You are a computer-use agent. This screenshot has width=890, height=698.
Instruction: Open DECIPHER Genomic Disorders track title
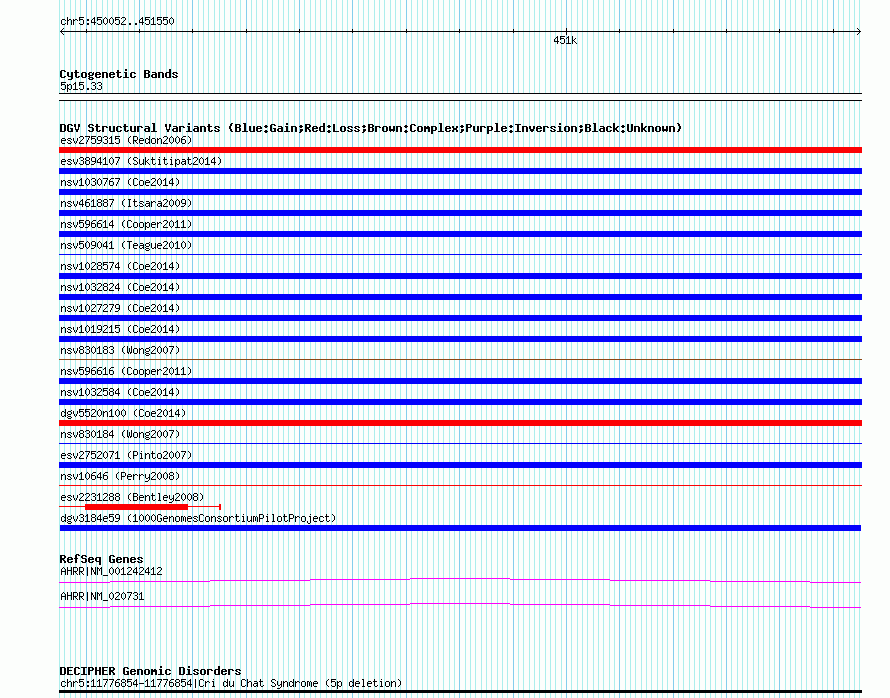tap(150, 671)
